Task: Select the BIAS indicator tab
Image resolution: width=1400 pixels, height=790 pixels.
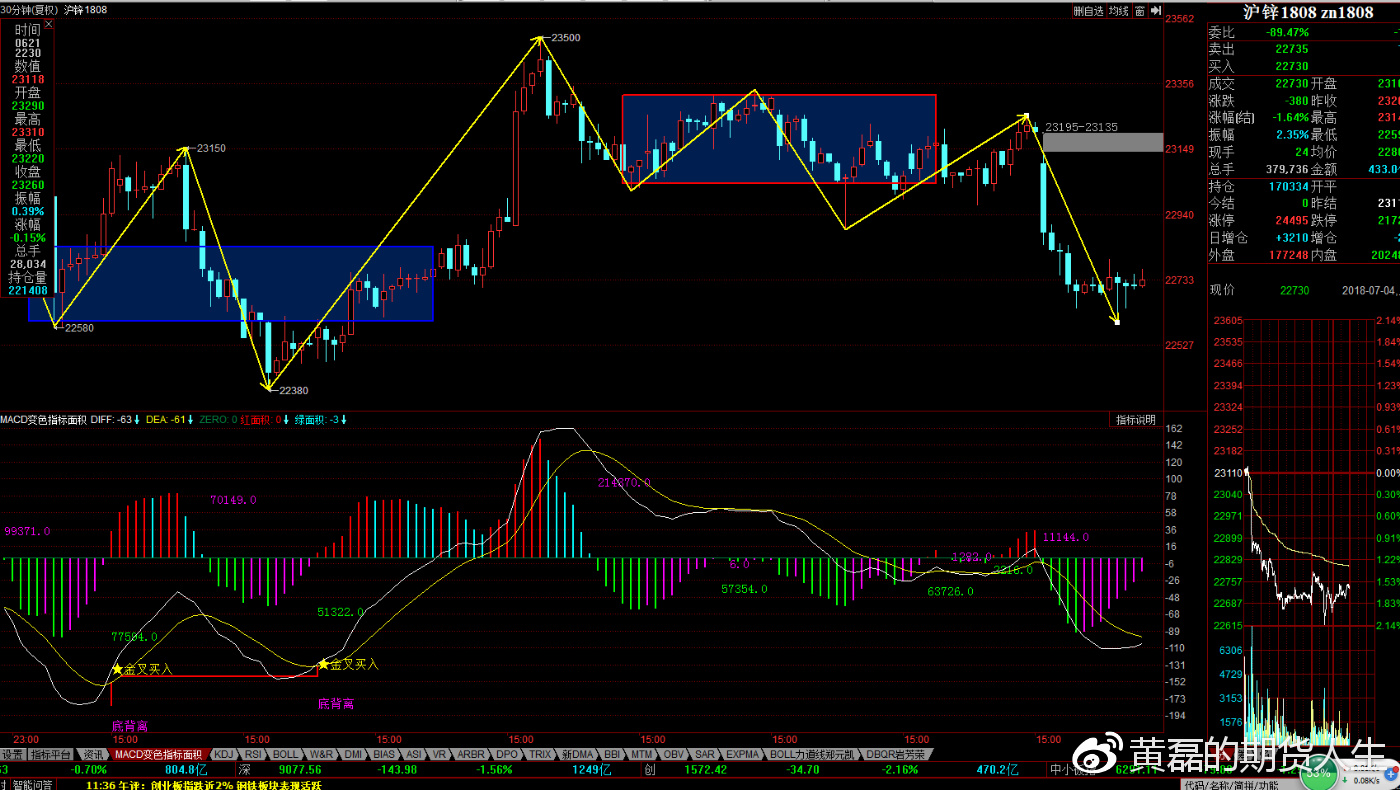Action: [384, 754]
